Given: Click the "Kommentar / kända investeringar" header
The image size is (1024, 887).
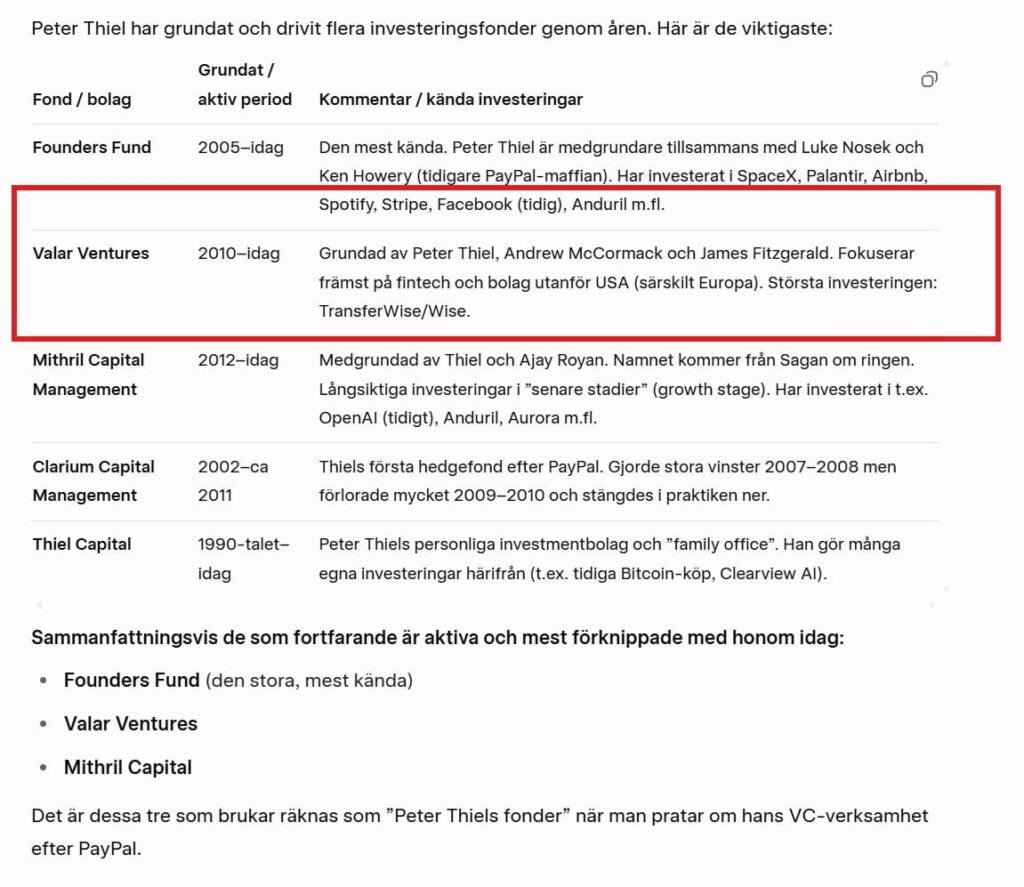Looking at the screenshot, I should 451,99.
